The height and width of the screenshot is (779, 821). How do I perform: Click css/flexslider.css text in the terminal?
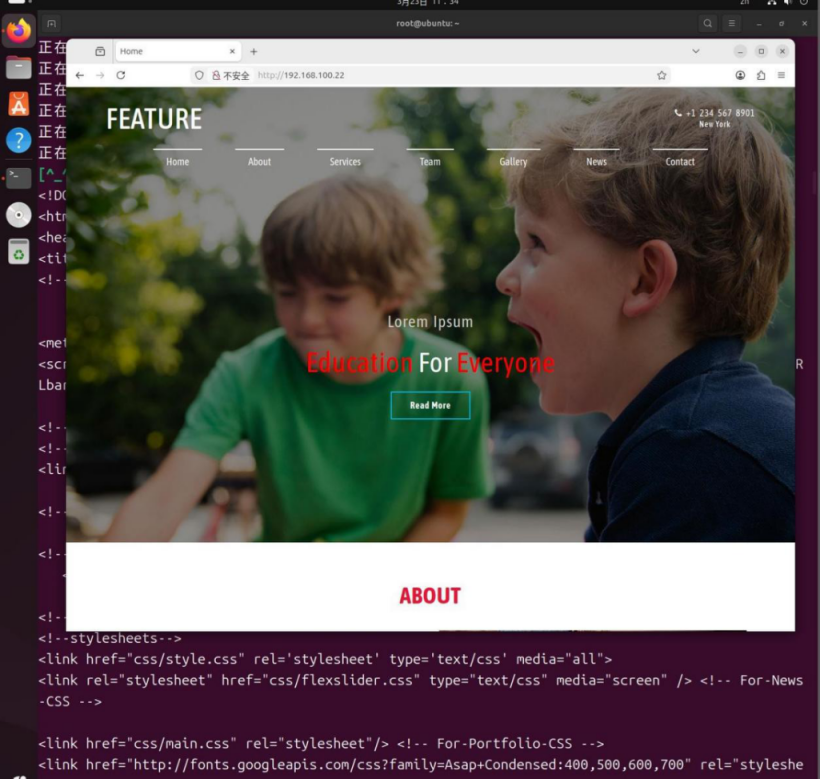click(343, 681)
